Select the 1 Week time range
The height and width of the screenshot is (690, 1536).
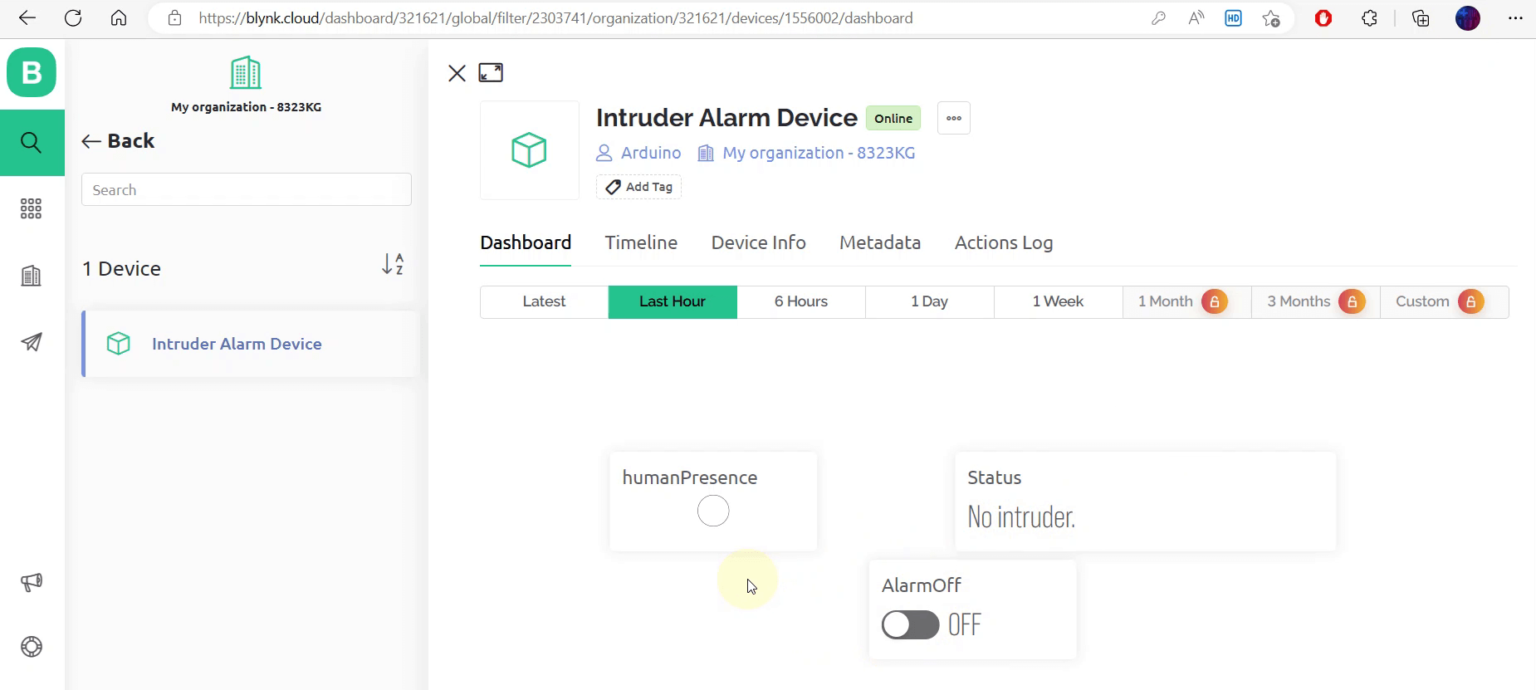(1058, 301)
